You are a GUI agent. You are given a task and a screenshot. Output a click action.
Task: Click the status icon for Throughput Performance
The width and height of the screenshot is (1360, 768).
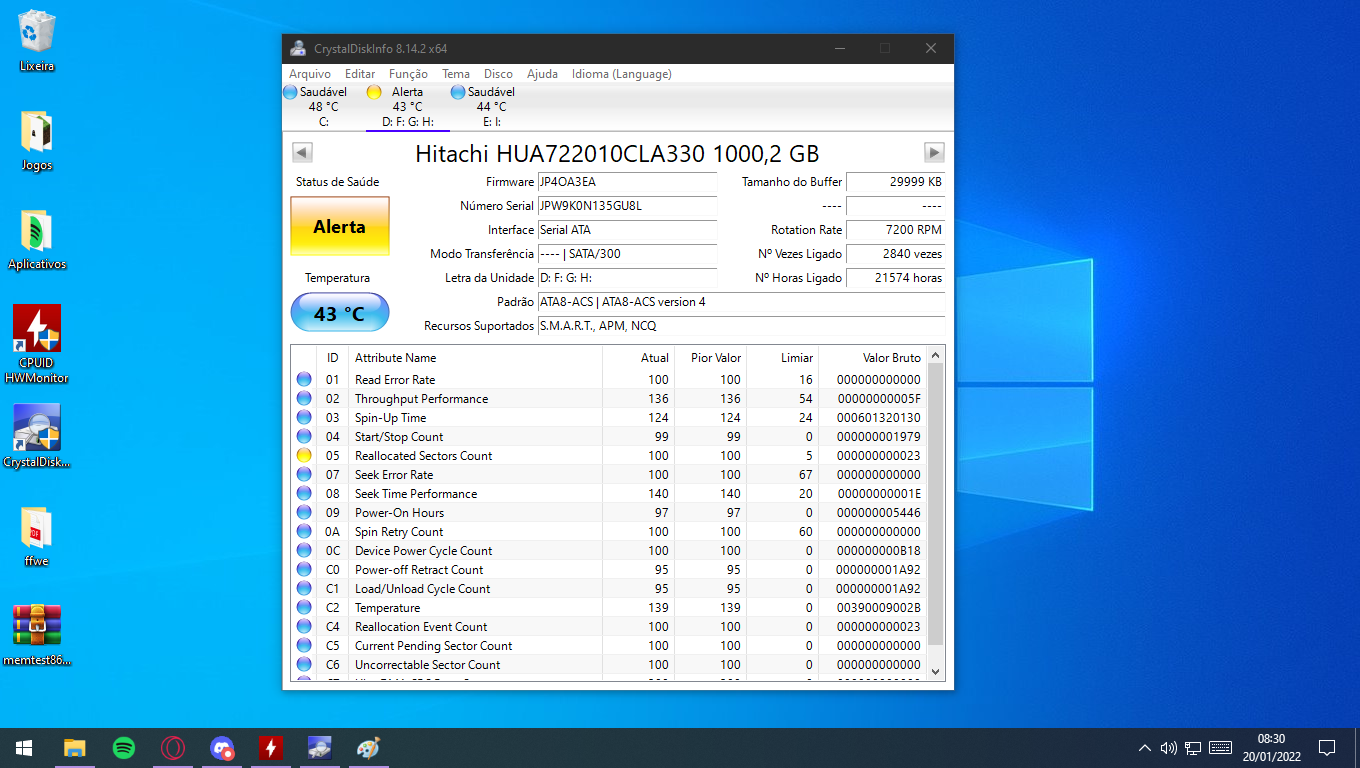[x=304, y=399]
